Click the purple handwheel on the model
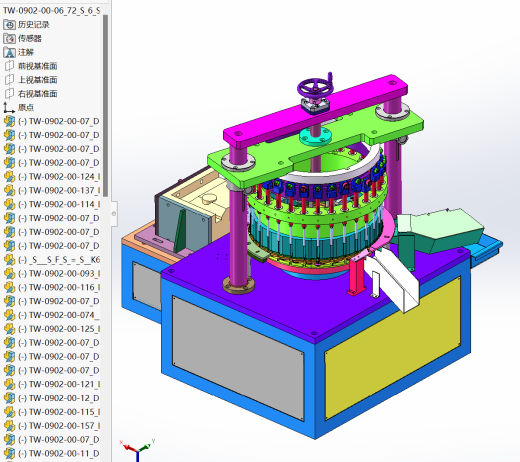Image resolution: width=520 pixels, height=462 pixels. point(315,88)
